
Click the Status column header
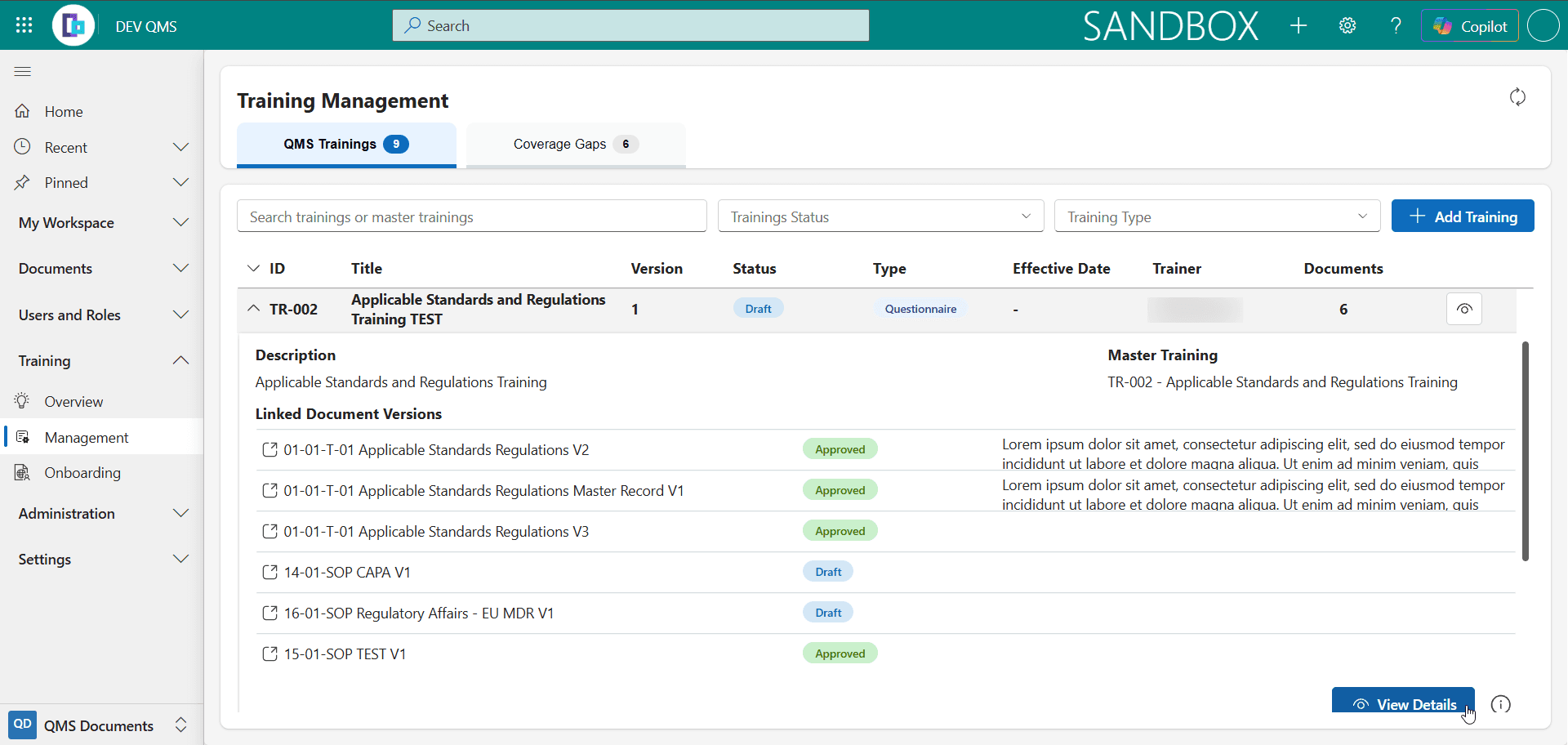pyautogui.click(x=755, y=269)
